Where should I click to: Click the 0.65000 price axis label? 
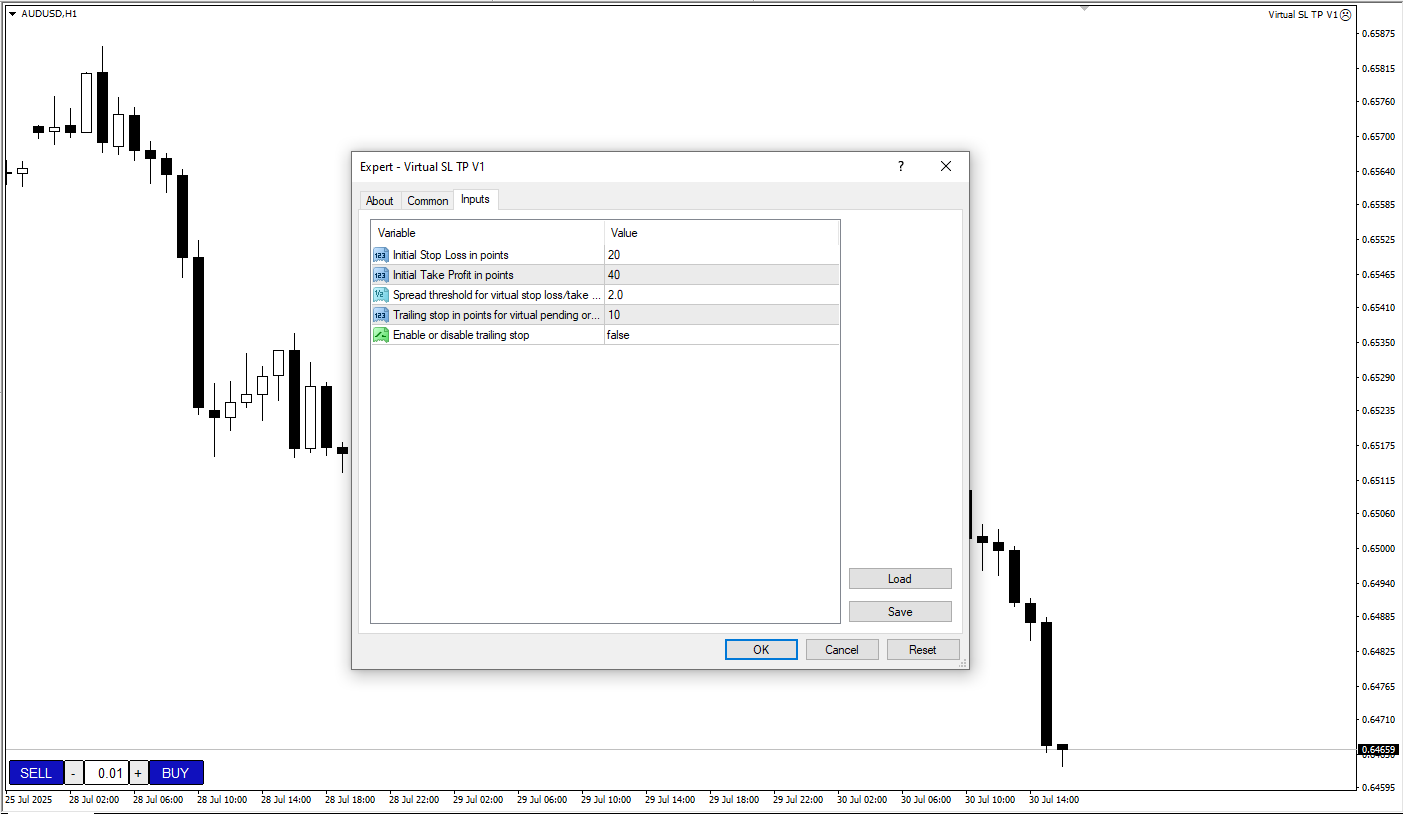click(1378, 549)
